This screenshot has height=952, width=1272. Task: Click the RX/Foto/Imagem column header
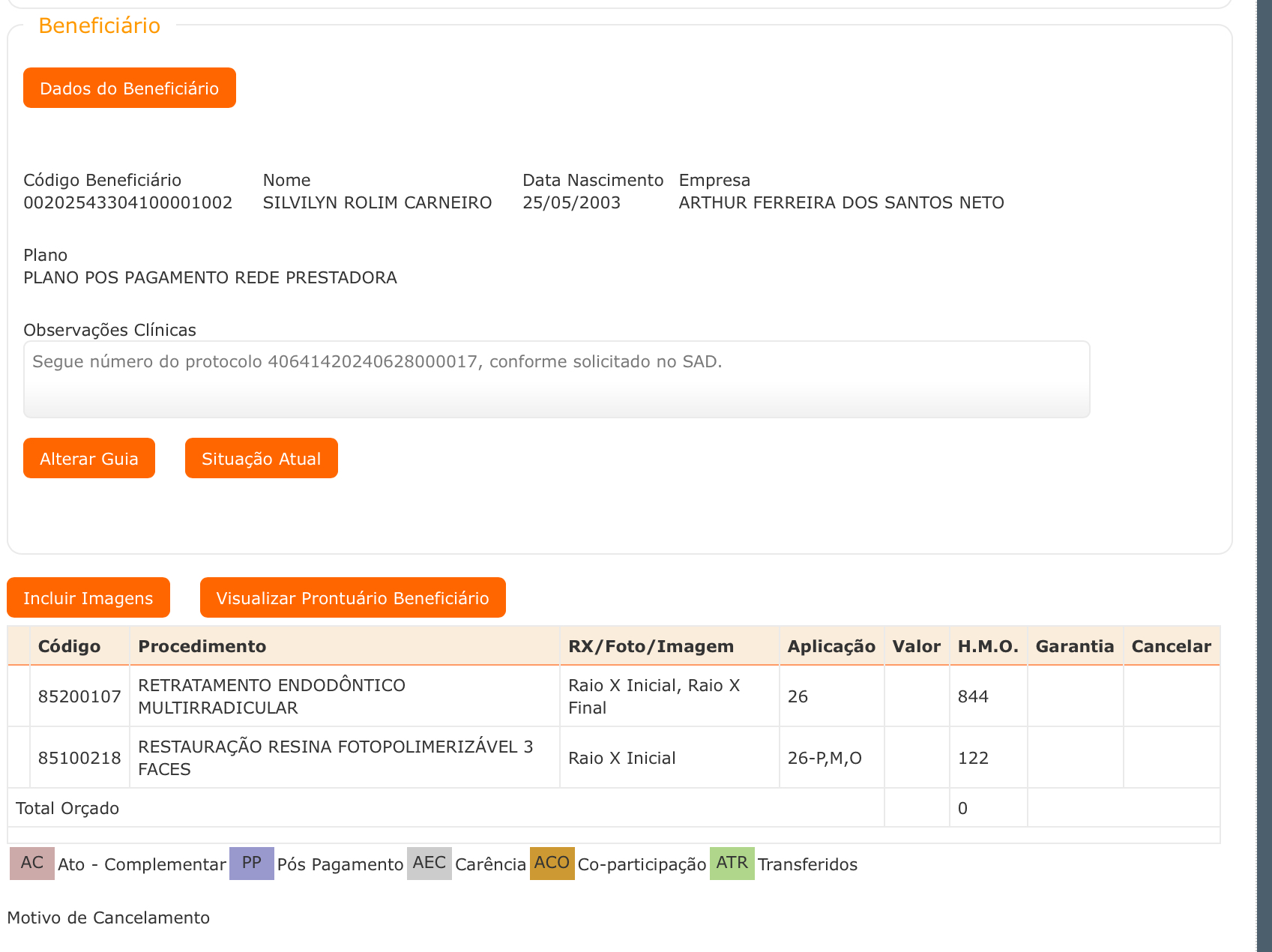coord(651,646)
